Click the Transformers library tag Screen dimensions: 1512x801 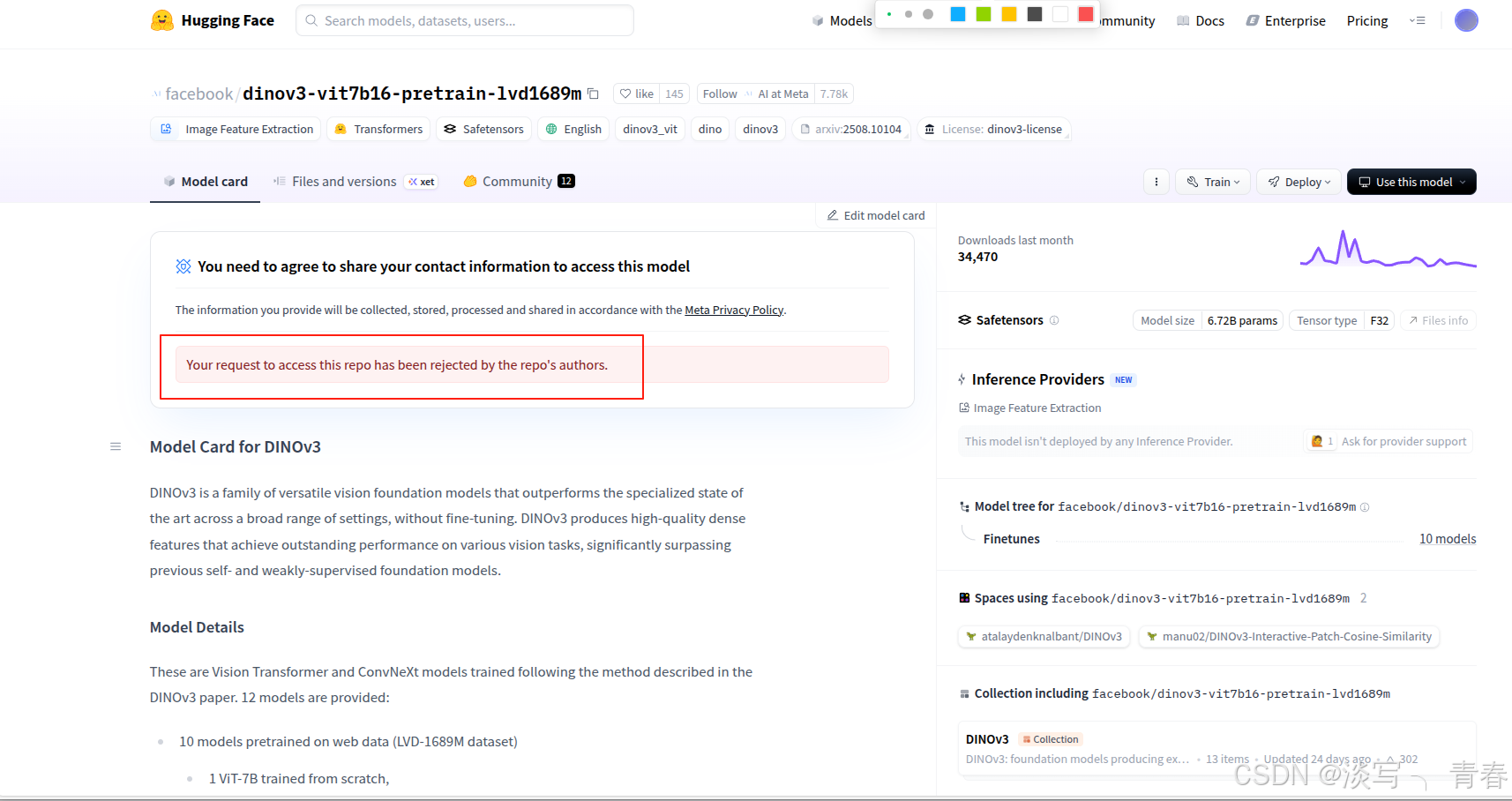[378, 129]
